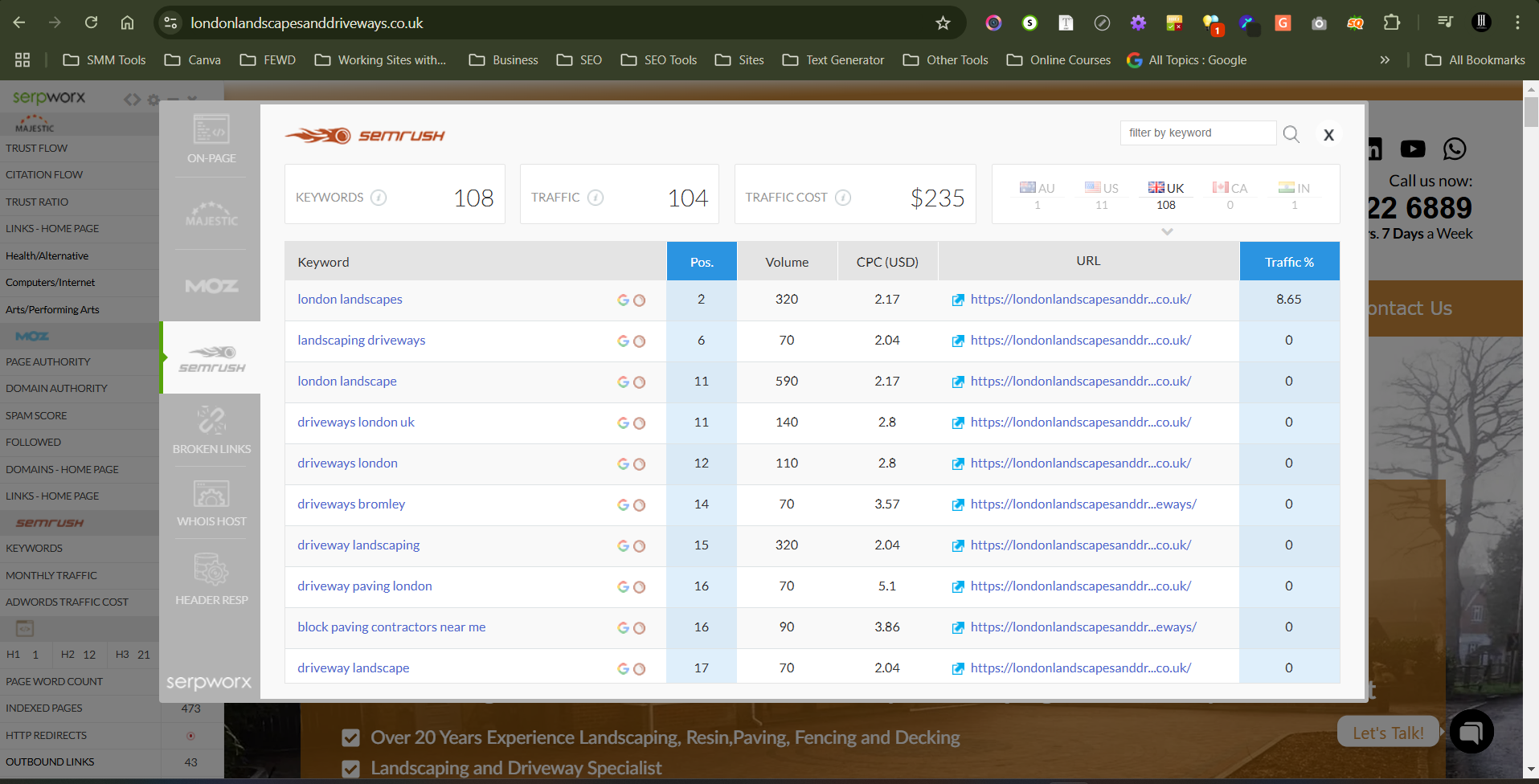Open the SMM Tools bookmark folder
The image size is (1539, 784).
coord(104,59)
